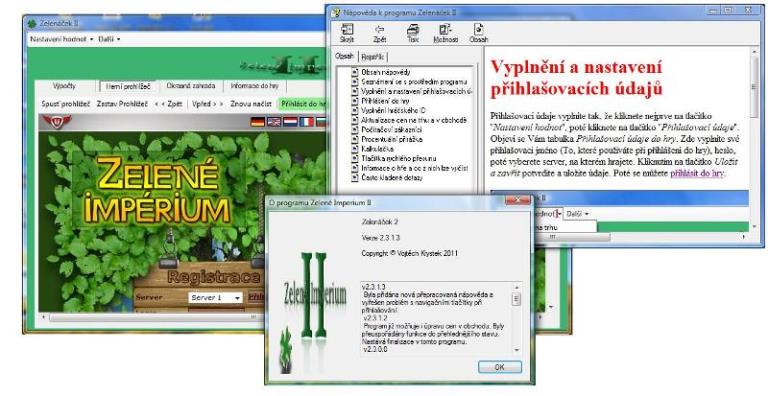Screen dimensions: 768x396
Task: Click the Přihlásit do hry green button
Action: [302, 104]
